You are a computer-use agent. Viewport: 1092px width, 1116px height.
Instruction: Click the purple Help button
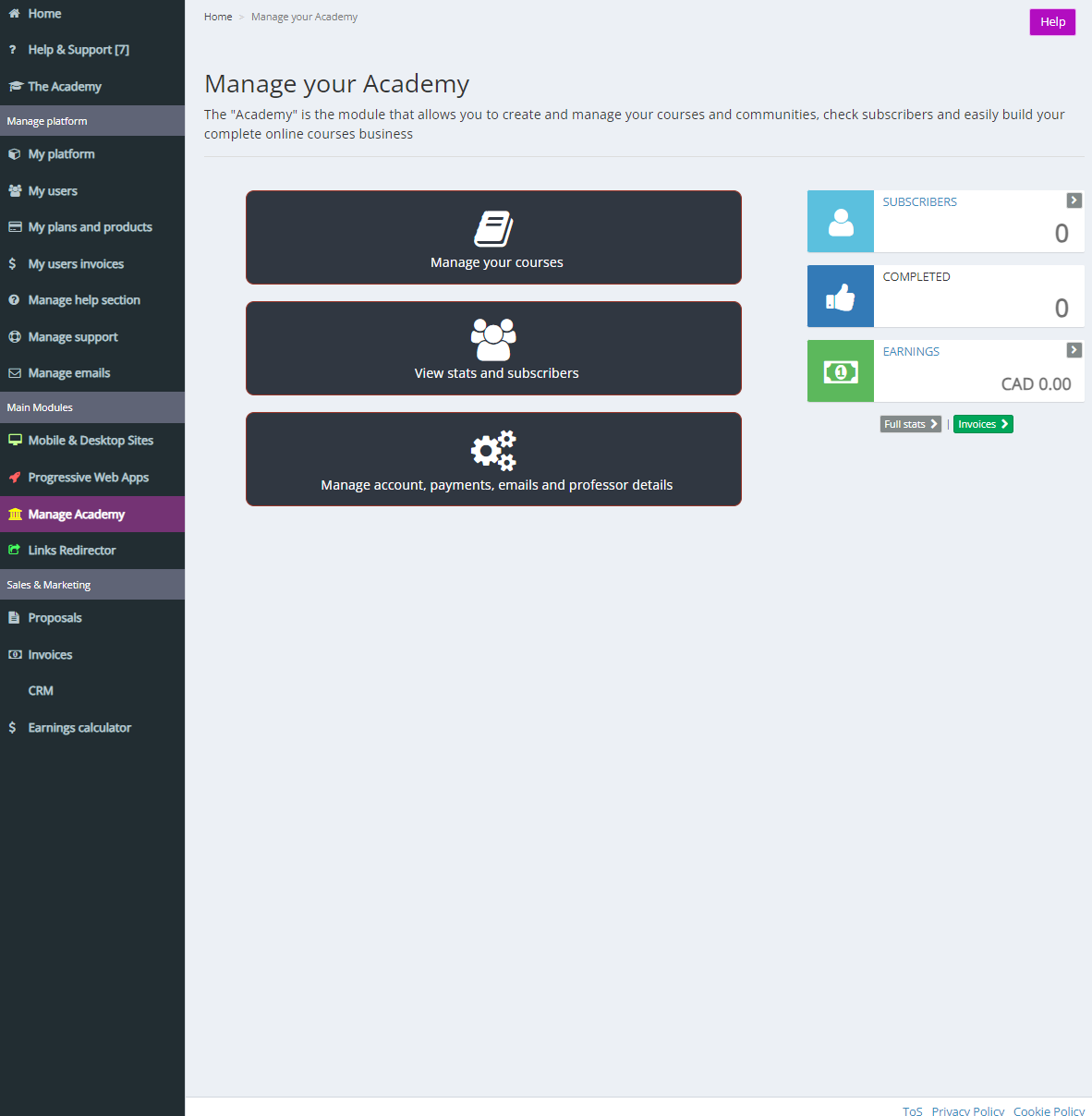[1052, 21]
